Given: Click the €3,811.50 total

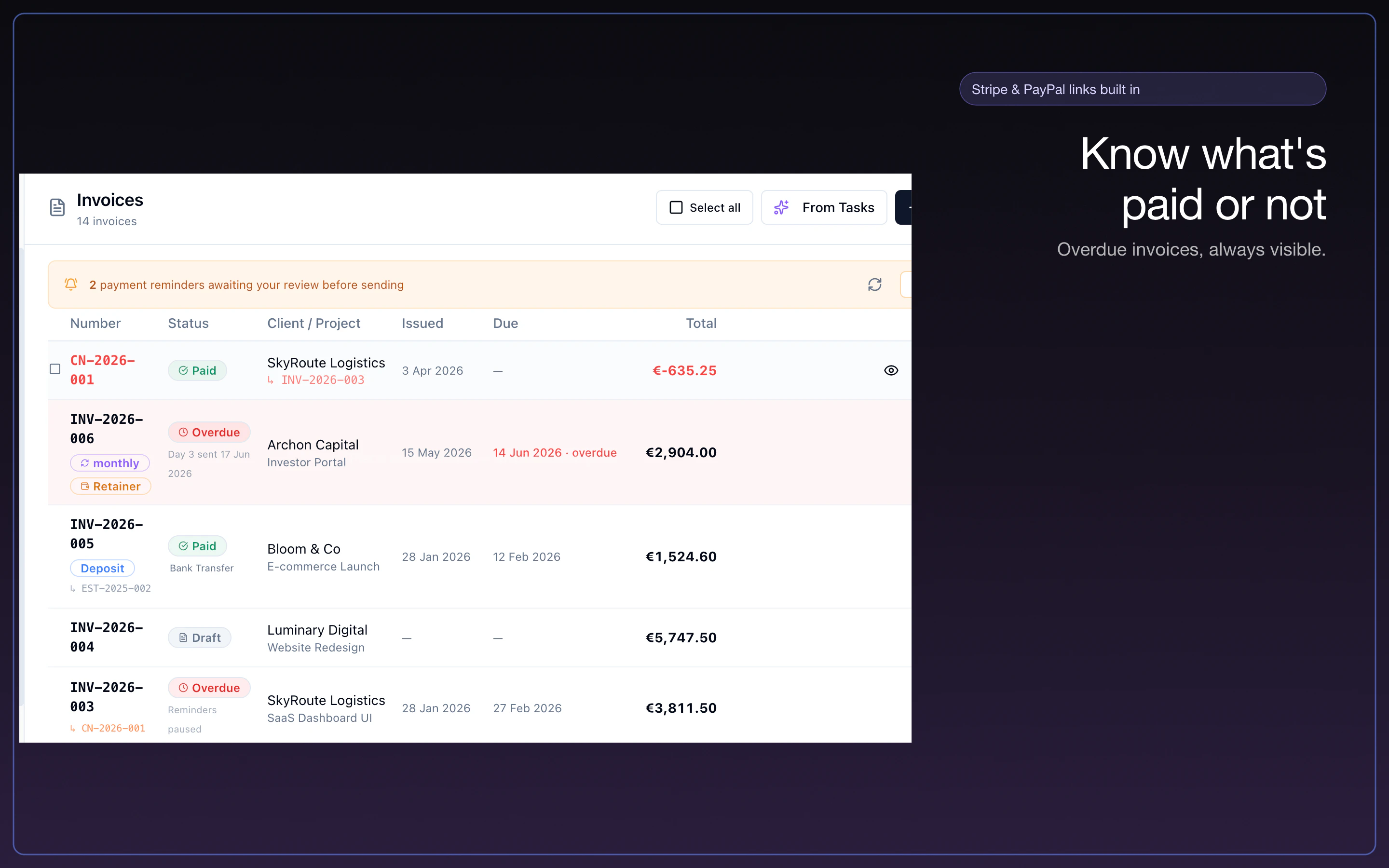Looking at the screenshot, I should (681, 708).
